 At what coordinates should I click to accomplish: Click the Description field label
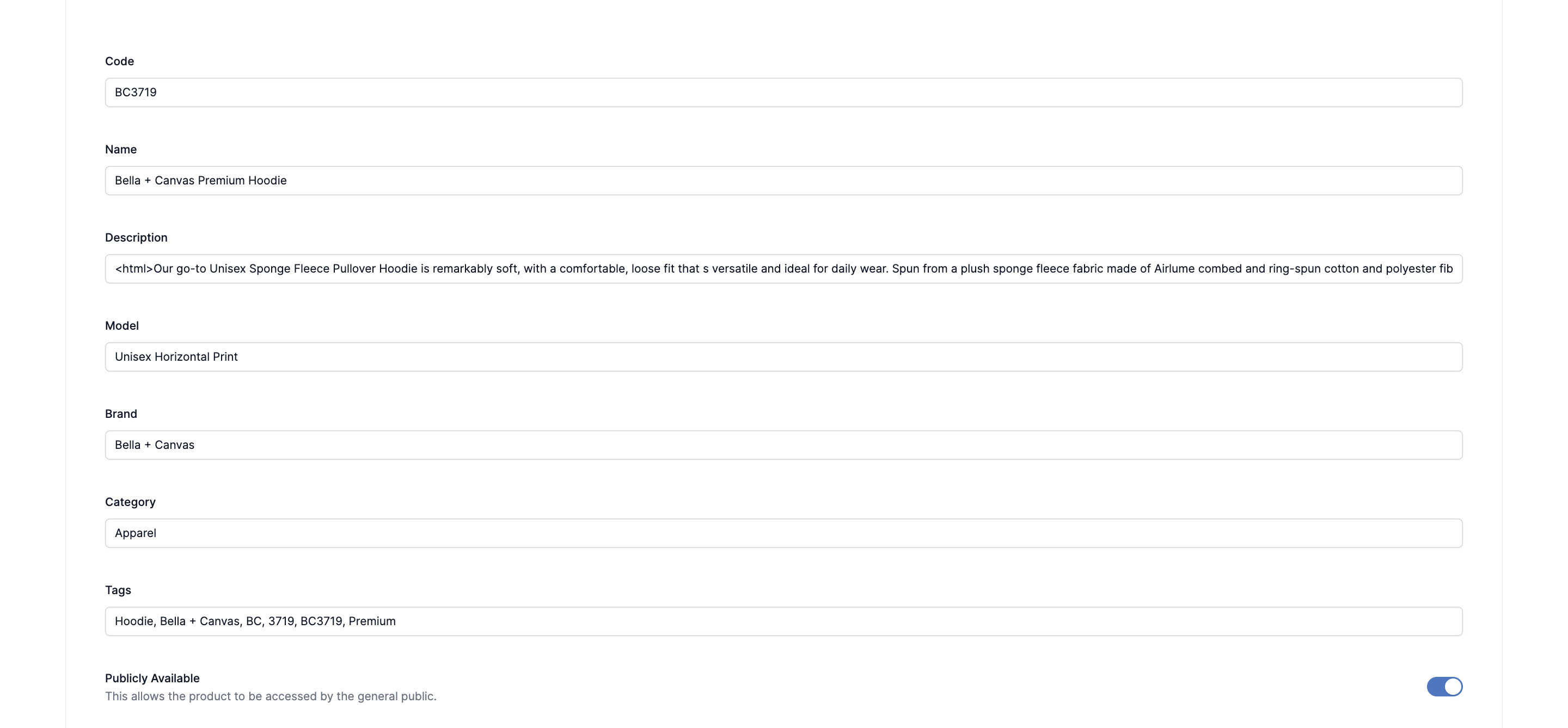[x=136, y=238]
